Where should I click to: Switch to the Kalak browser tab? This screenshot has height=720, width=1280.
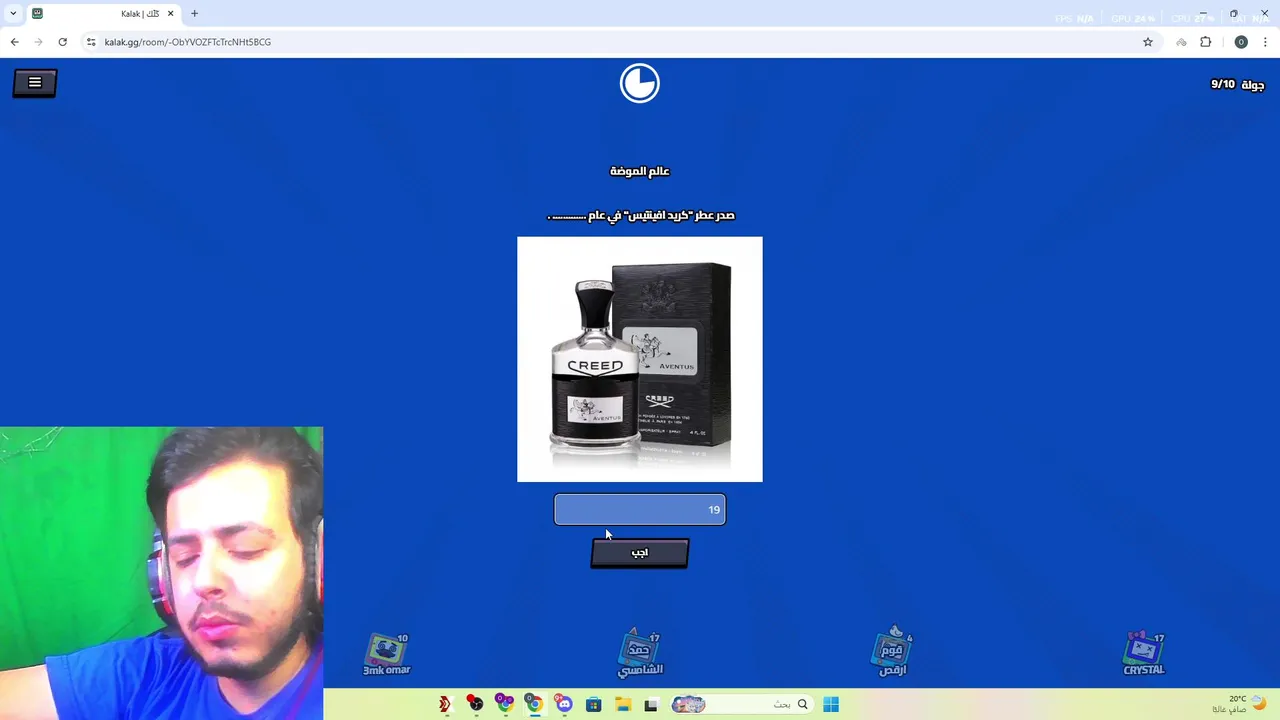pos(103,14)
